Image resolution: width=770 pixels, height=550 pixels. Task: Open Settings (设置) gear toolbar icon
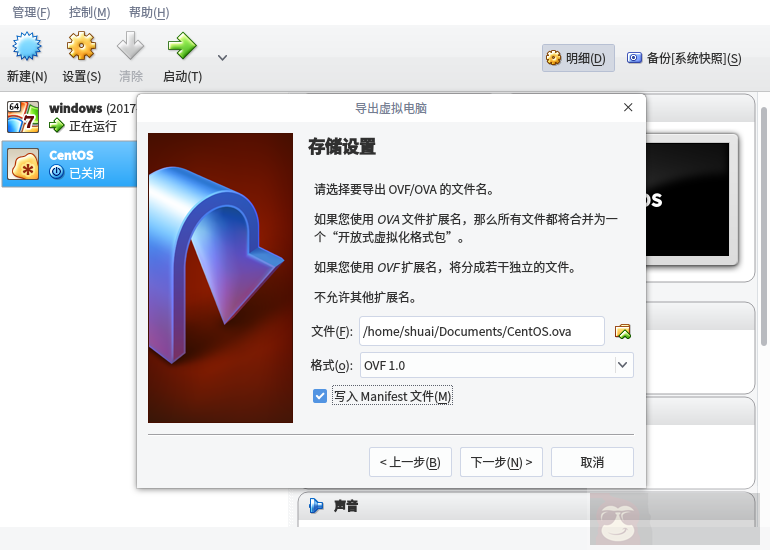pyautogui.click(x=82, y=46)
